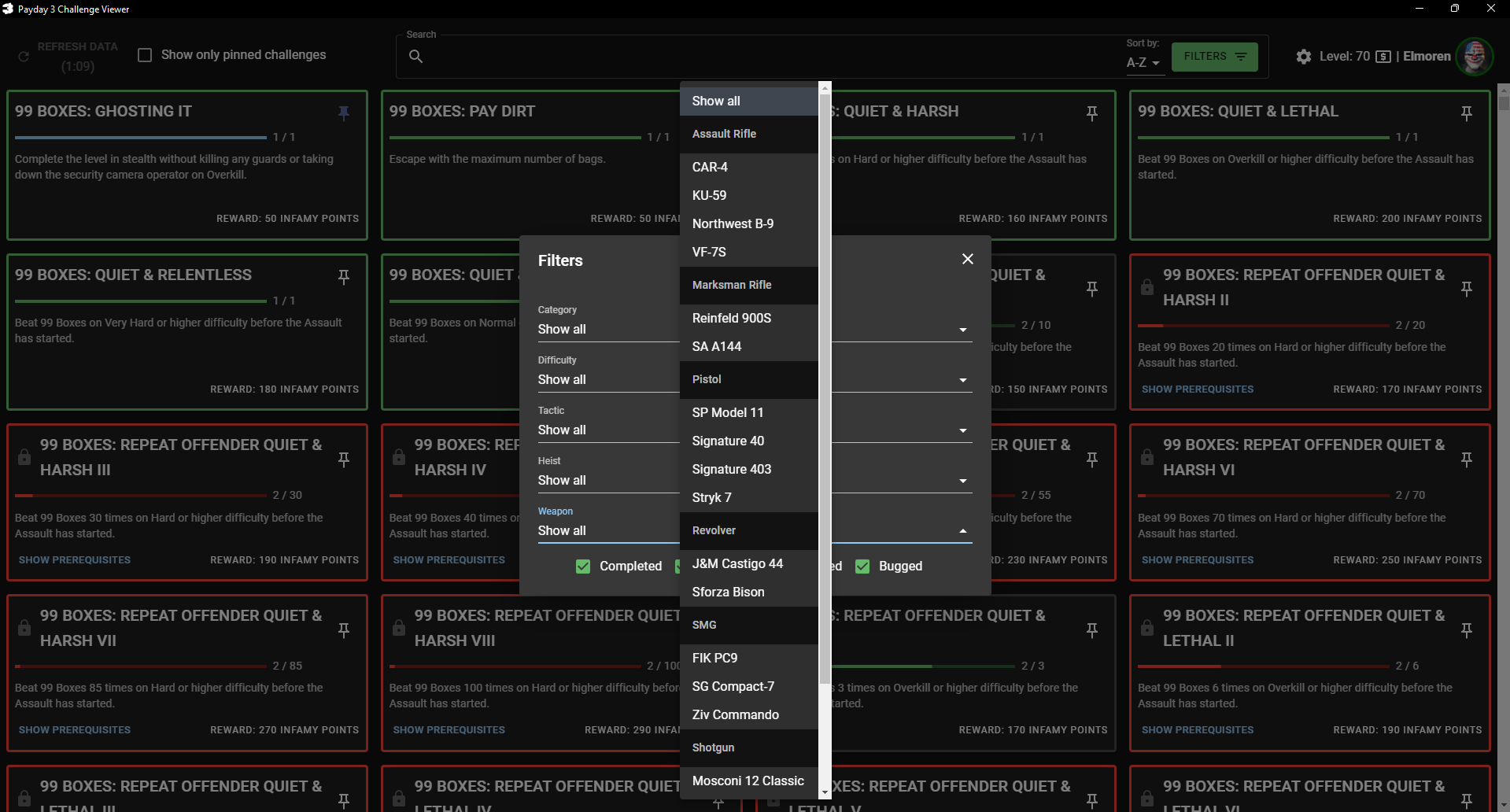Toggle Show only pinned challenges checkbox
The image size is (1510, 812).
[145, 55]
